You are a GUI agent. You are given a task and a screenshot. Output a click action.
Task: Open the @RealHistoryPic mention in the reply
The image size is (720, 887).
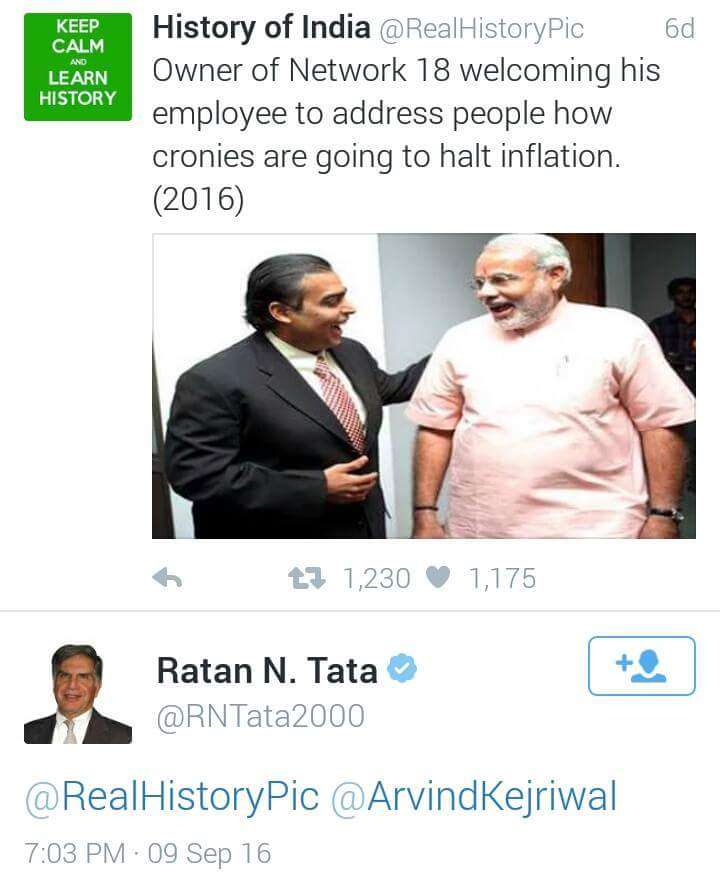coord(172,796)
